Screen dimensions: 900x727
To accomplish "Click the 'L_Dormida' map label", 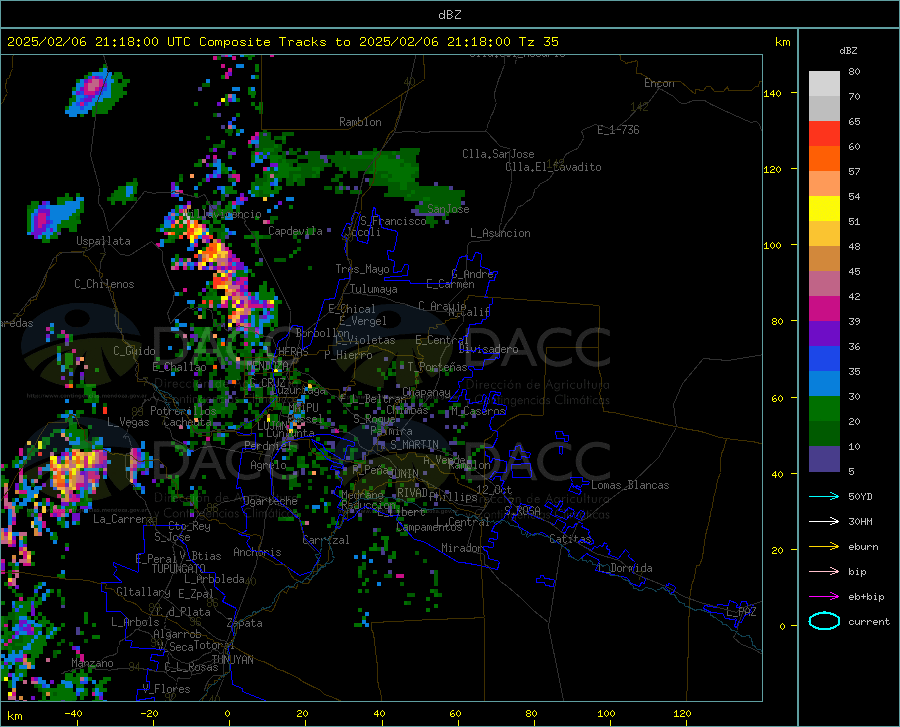I will tap(624, 568).
